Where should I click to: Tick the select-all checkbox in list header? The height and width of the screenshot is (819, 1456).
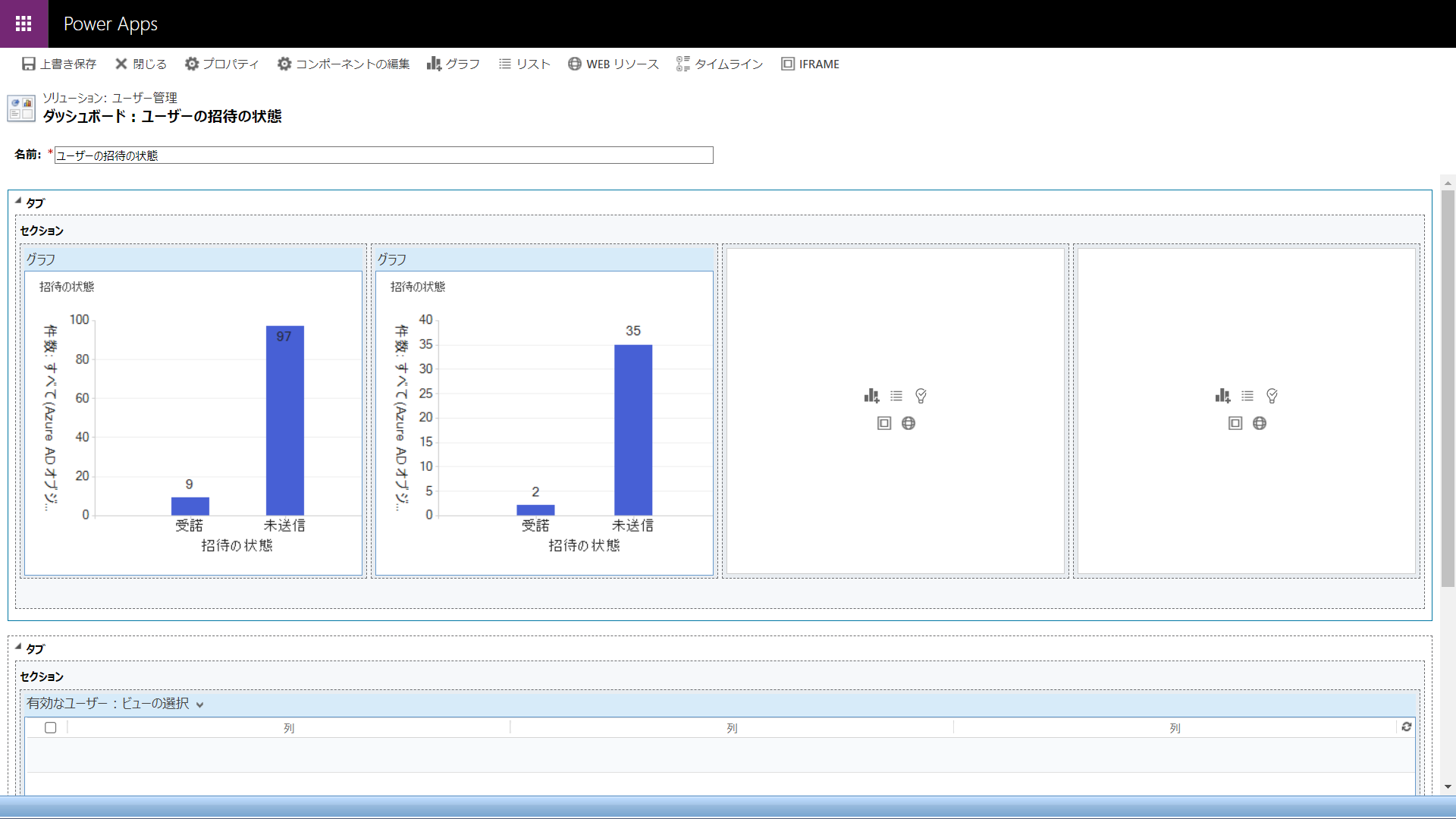coord(51,727)
